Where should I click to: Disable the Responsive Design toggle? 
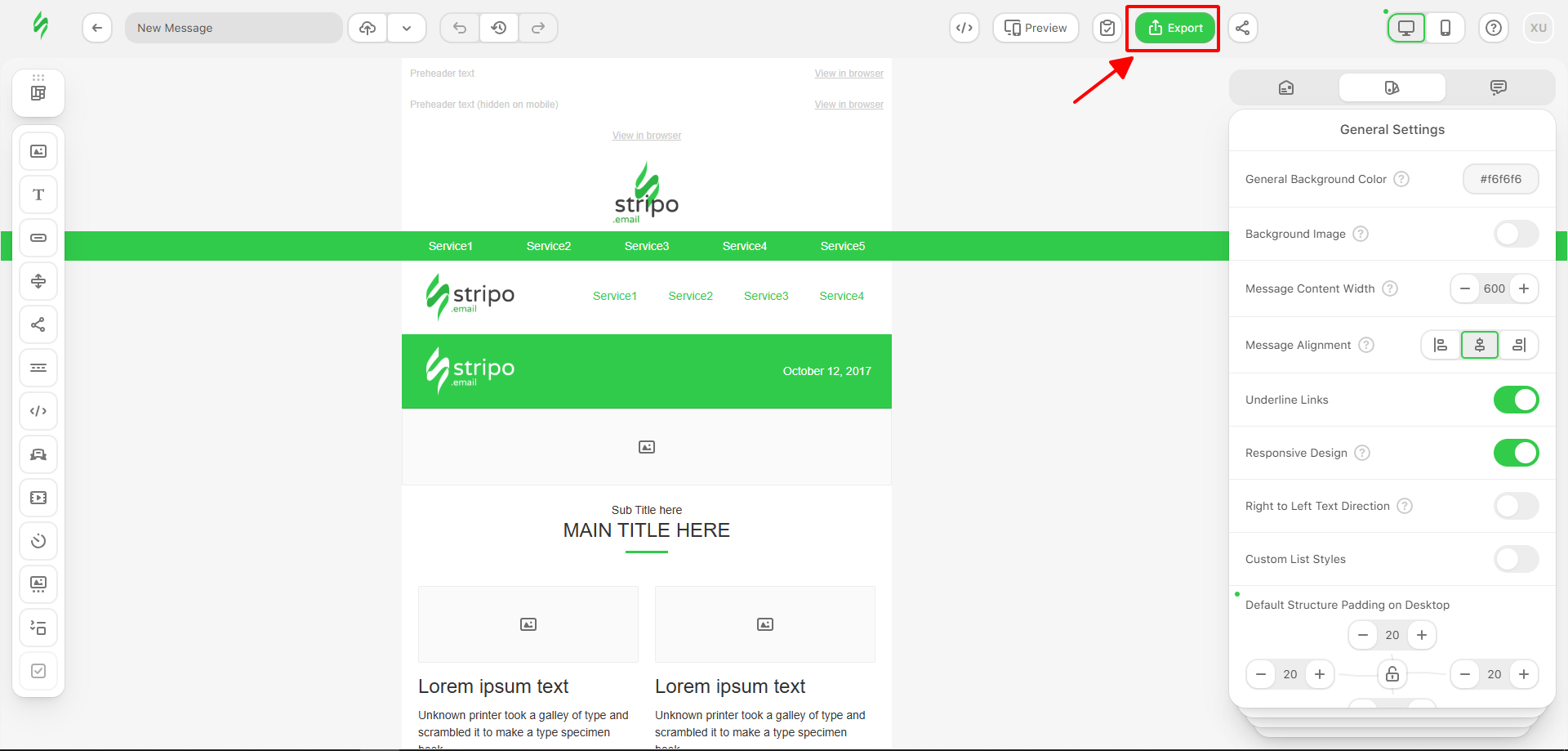point(1517,453)
